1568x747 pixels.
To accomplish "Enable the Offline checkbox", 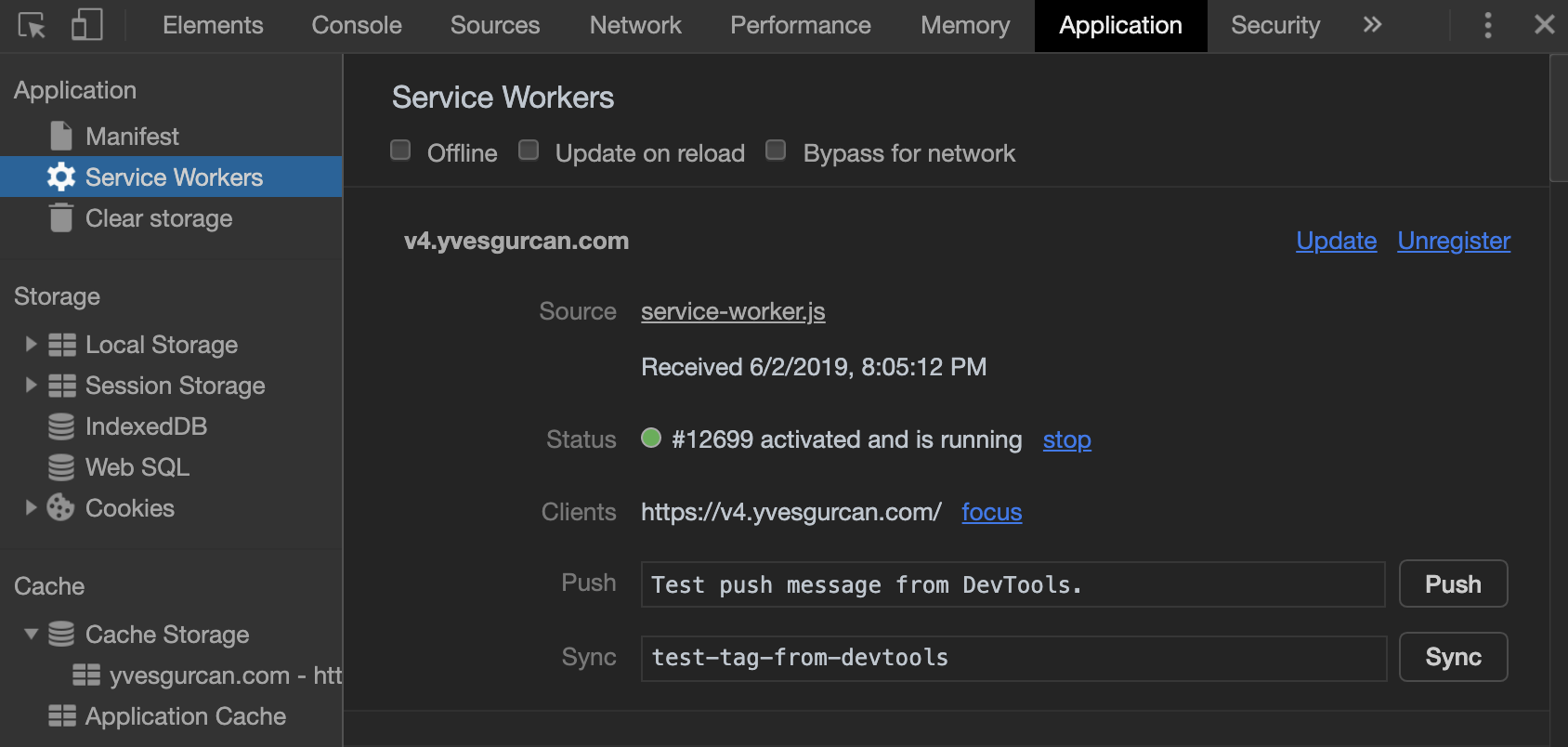I will coord(400,151).
